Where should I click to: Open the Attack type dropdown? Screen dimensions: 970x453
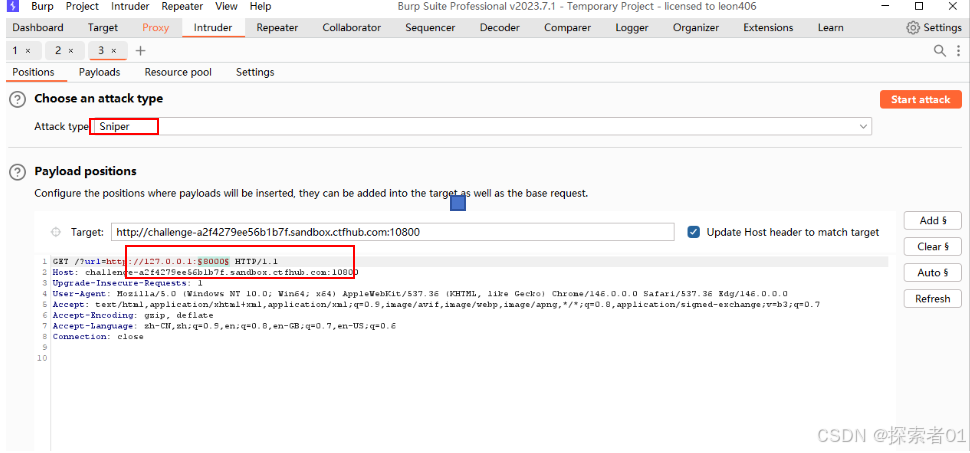pos(481,126)
